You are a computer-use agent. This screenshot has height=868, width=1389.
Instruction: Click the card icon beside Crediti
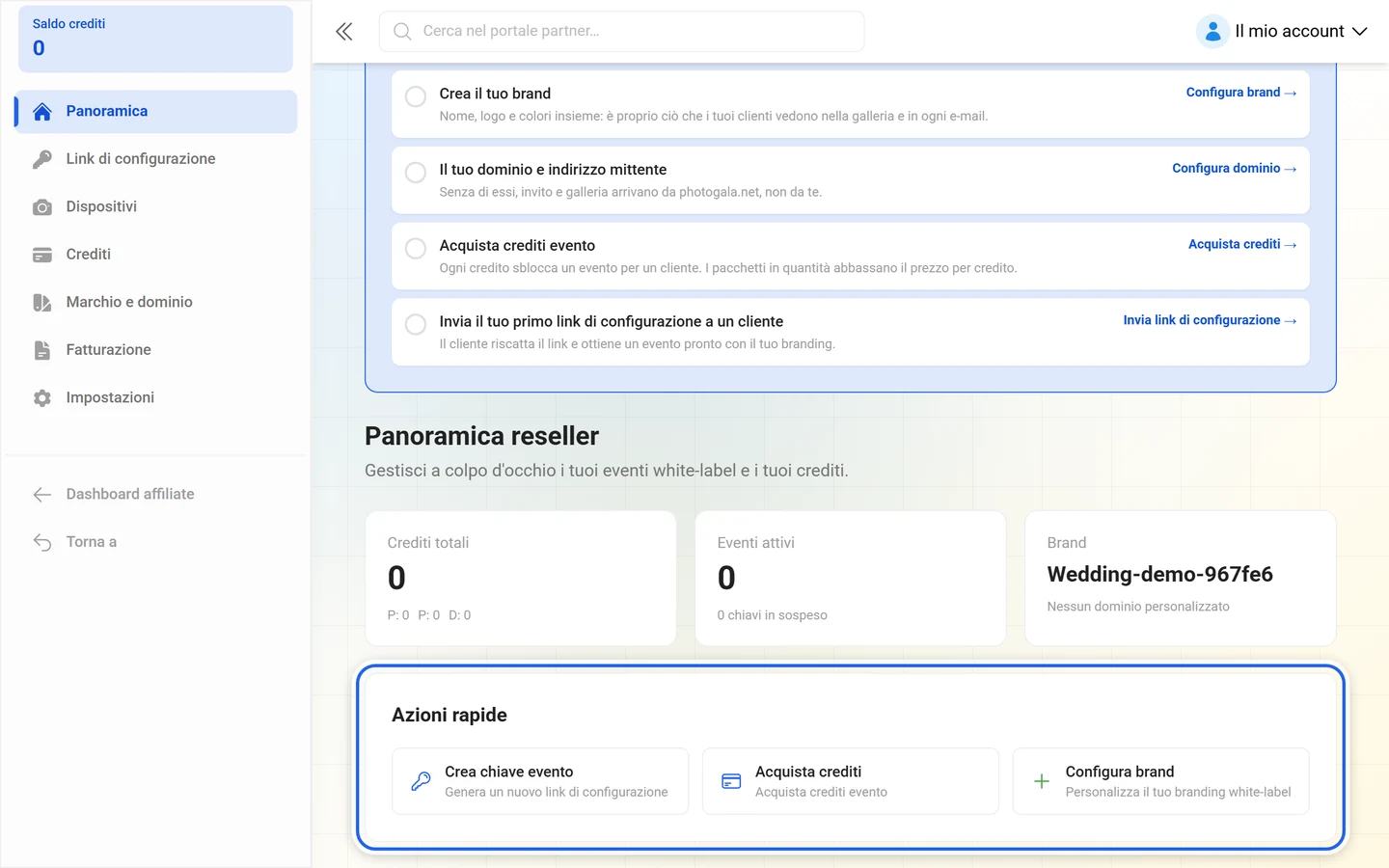pyautogui.click(x=42, y=255)
